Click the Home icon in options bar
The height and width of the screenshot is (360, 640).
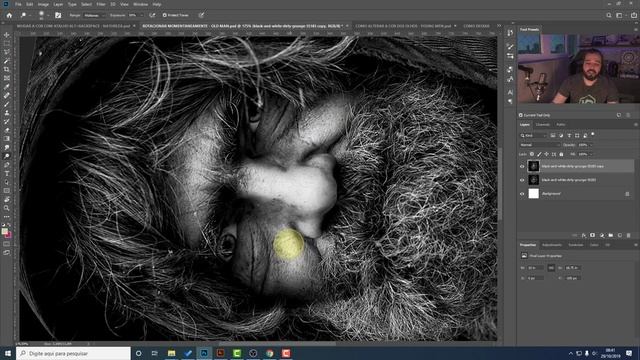click(x=9, y=15)
